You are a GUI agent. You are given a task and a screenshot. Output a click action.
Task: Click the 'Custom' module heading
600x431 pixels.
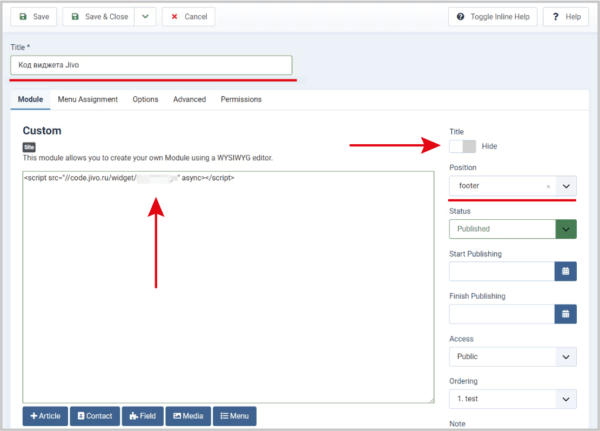[42, 131]
